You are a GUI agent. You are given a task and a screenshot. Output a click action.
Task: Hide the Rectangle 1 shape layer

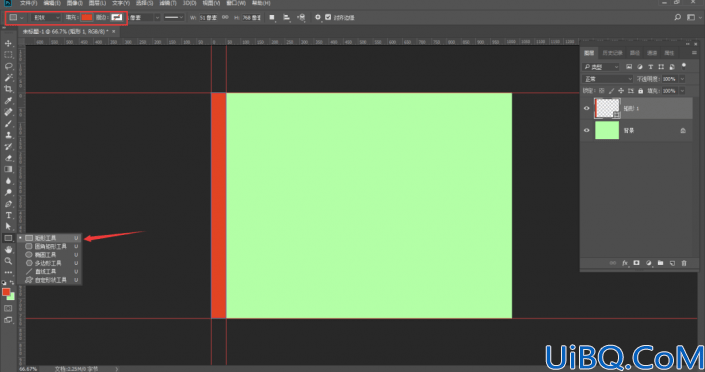click(586, 108)
